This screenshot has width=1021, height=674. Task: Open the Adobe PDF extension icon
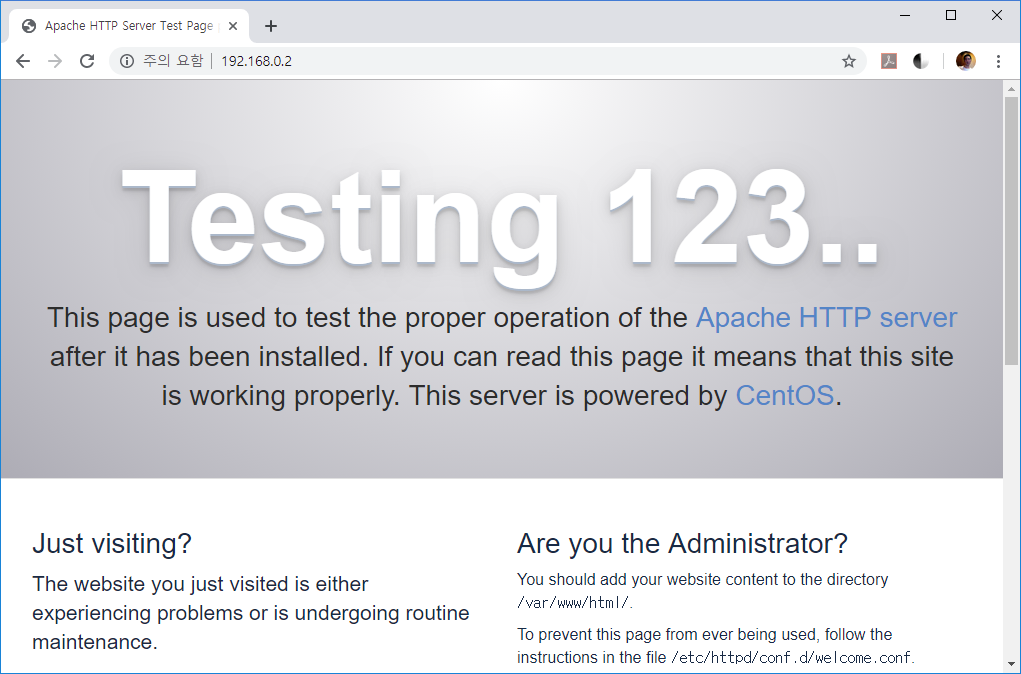pyautogui.click(x=889, y=61)
